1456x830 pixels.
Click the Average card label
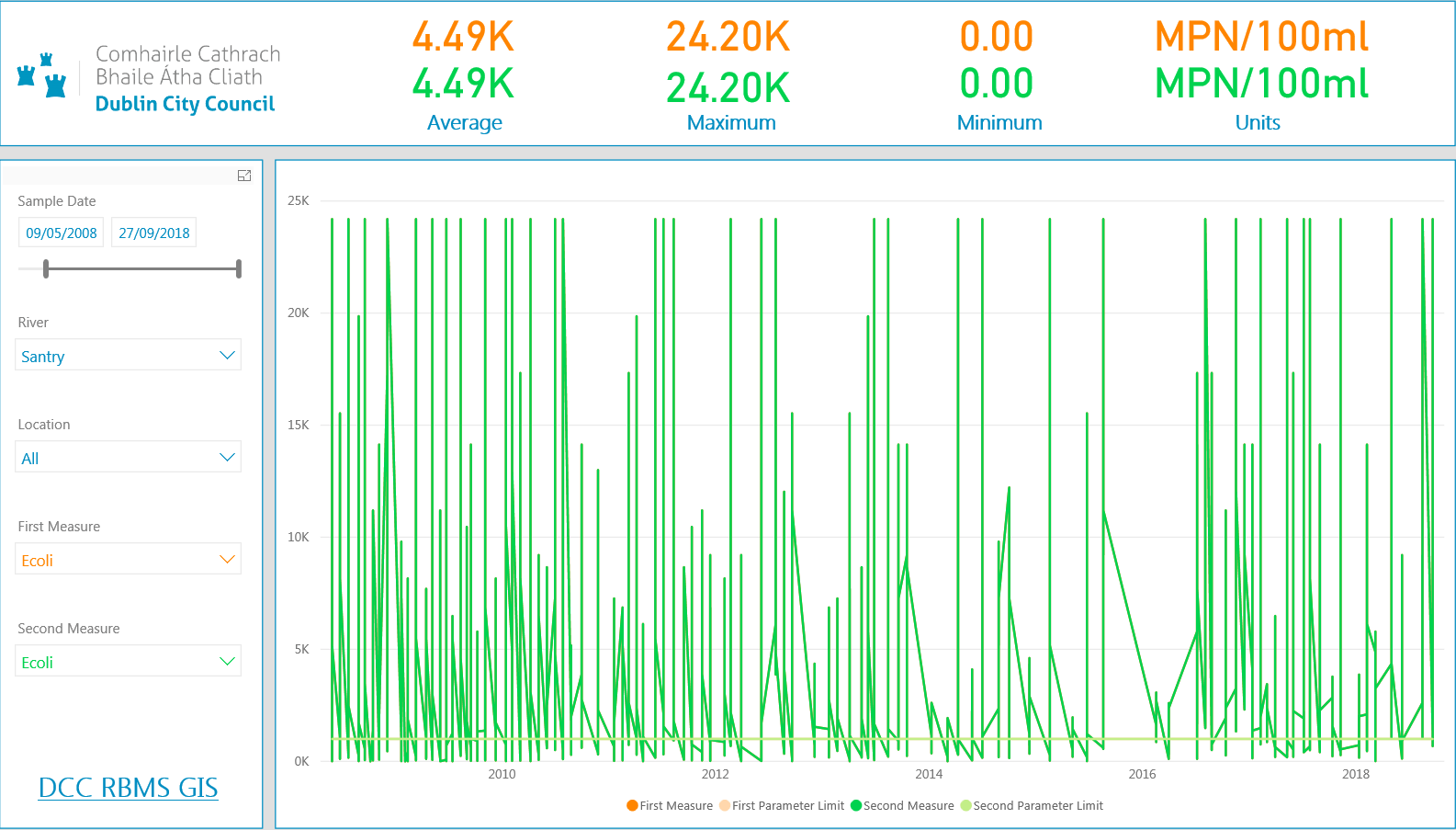[x=465, y=122]
